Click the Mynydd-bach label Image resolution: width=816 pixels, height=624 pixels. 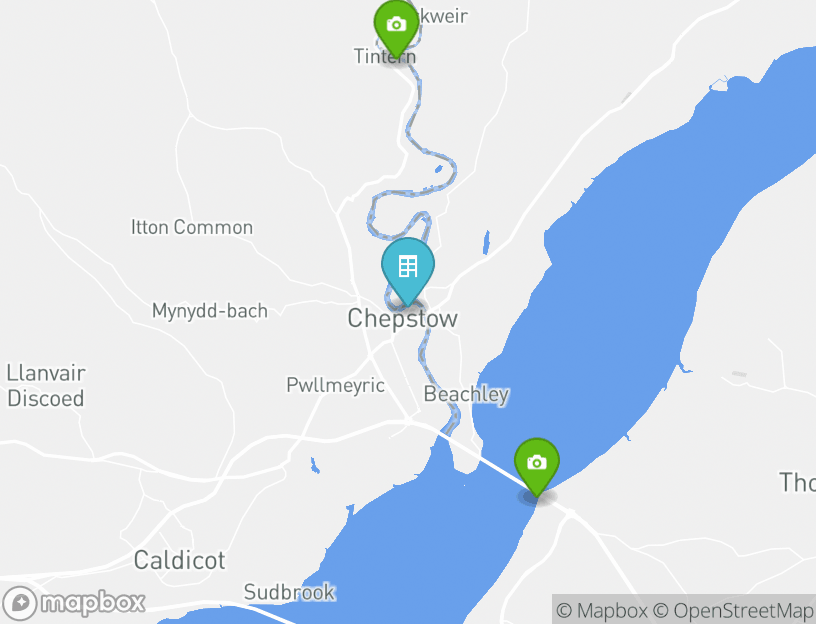[210, 311]
